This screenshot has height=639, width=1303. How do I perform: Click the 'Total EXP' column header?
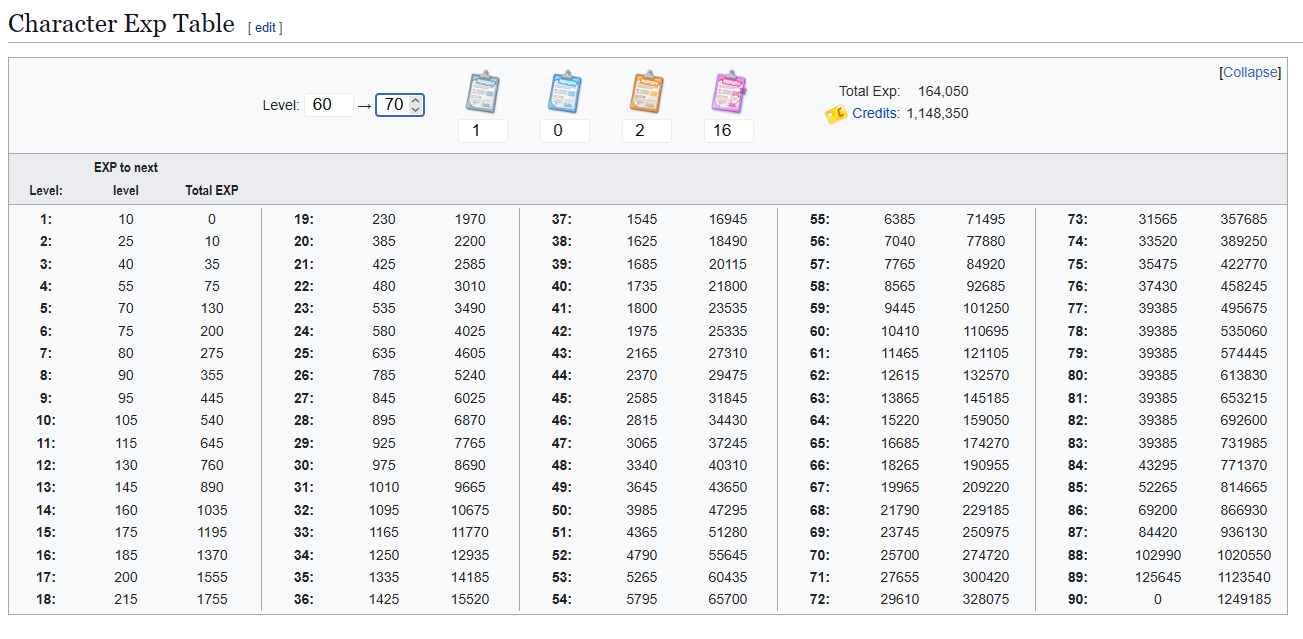pos(212,190)
